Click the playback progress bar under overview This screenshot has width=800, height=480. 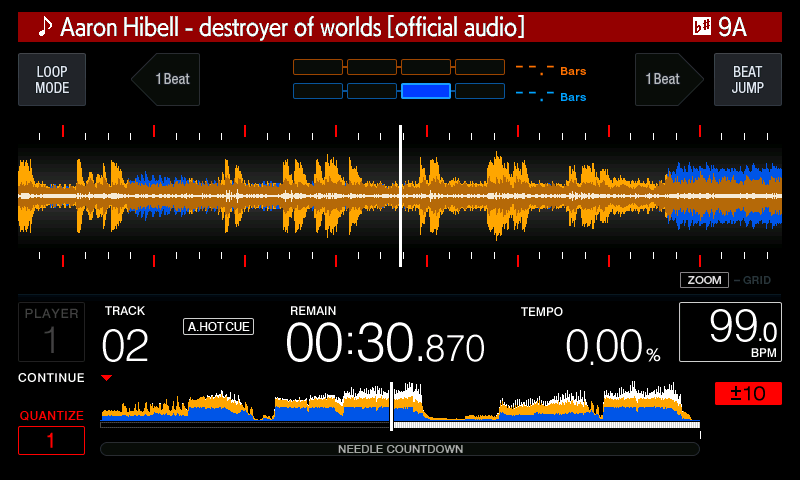(400, 425)
